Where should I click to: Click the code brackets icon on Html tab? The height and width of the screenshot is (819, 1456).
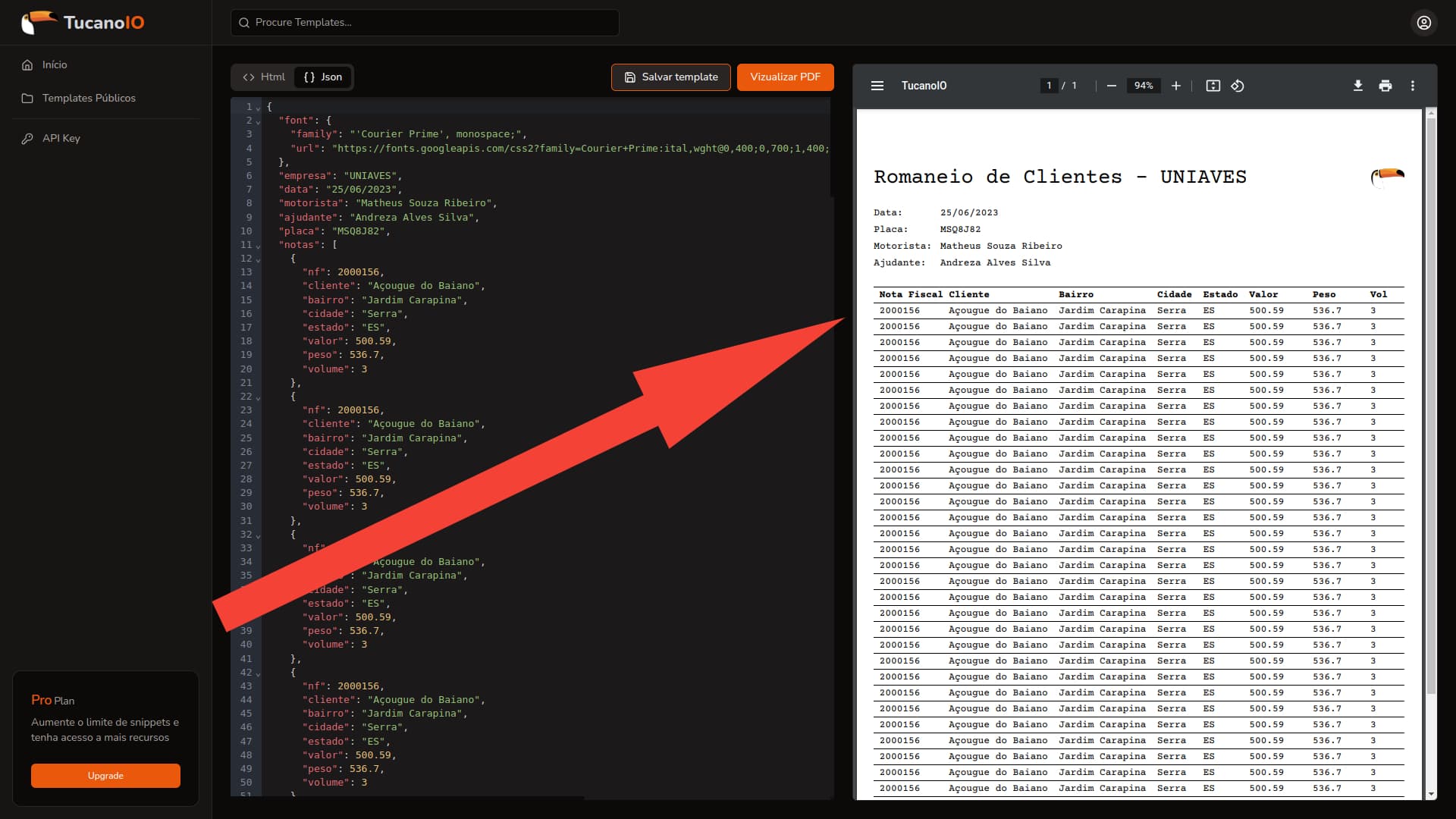[x=249, y=77]
